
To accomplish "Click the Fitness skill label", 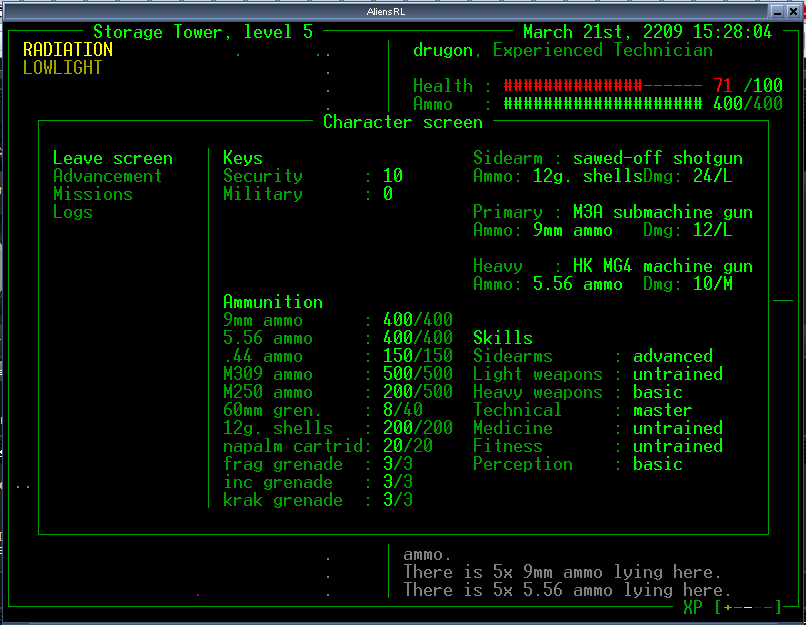I will (x=508, y=446).
